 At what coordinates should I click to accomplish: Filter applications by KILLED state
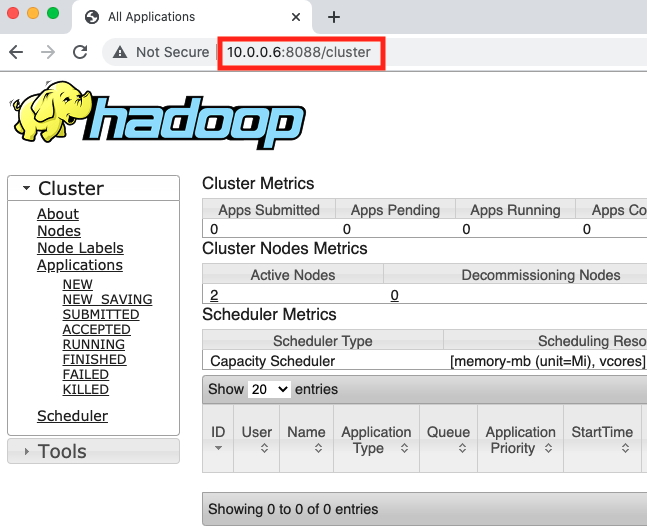86,389
